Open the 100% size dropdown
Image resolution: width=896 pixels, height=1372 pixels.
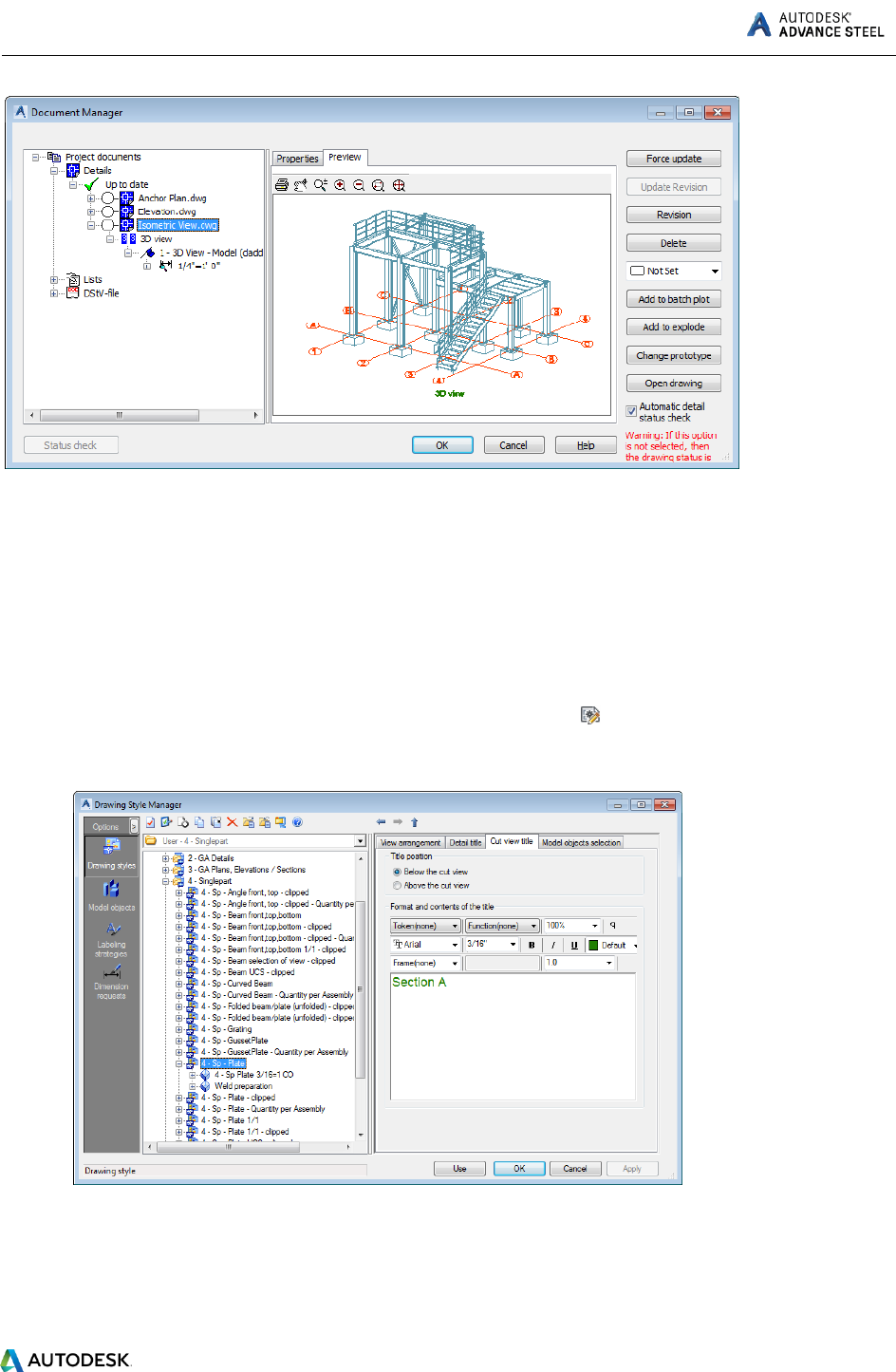tap(572, 926)
